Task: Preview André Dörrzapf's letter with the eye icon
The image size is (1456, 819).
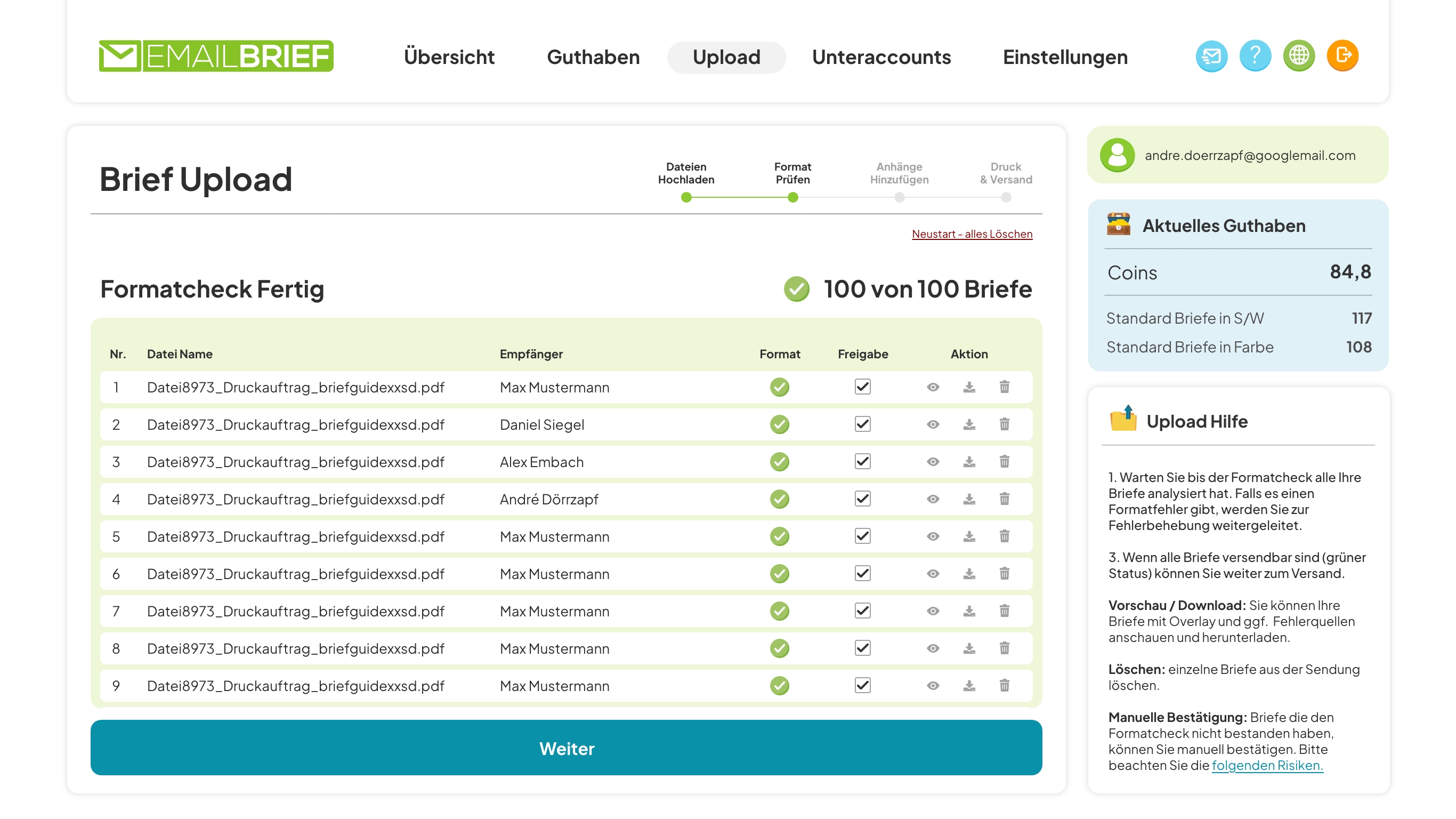Action: (933, 500)
